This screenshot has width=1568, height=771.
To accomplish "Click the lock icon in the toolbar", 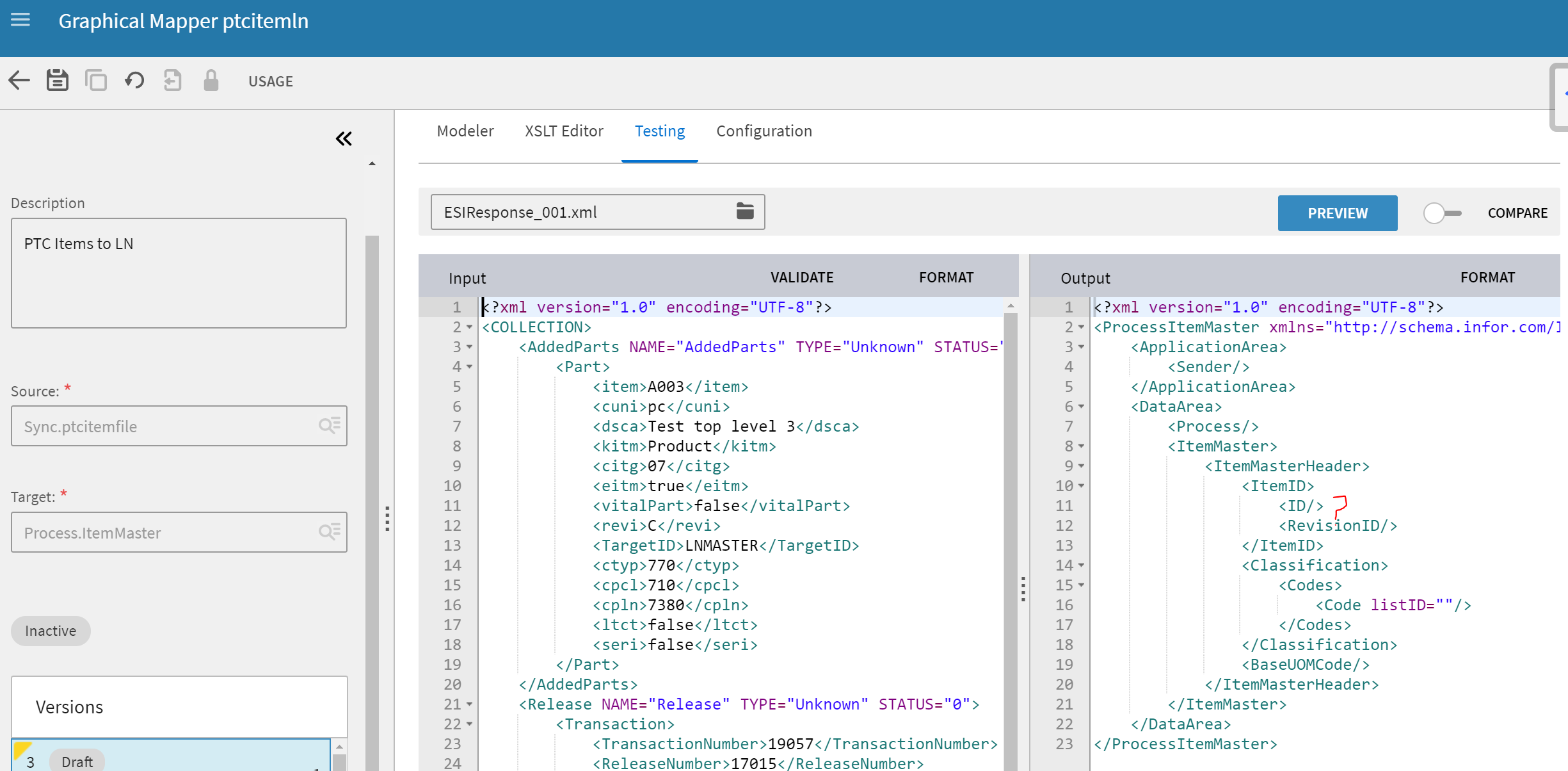I will pyautogui.click(x=211, y=81).
